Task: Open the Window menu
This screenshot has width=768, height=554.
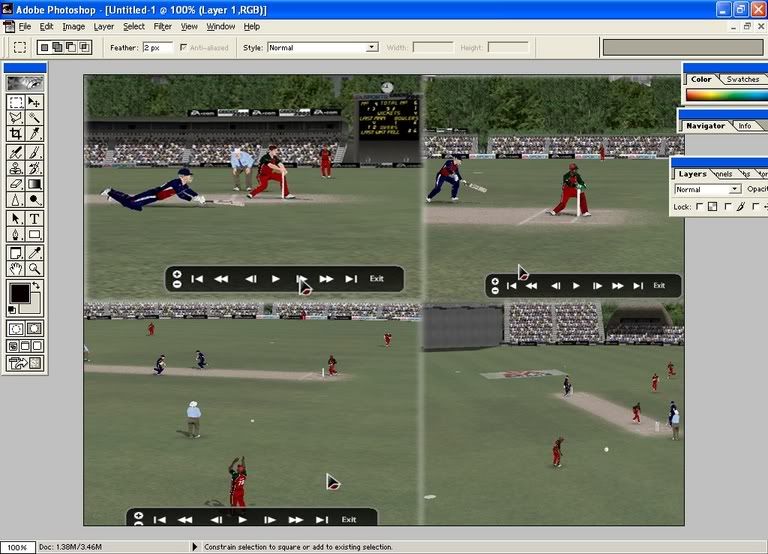Action: click(x=220, y=26)
